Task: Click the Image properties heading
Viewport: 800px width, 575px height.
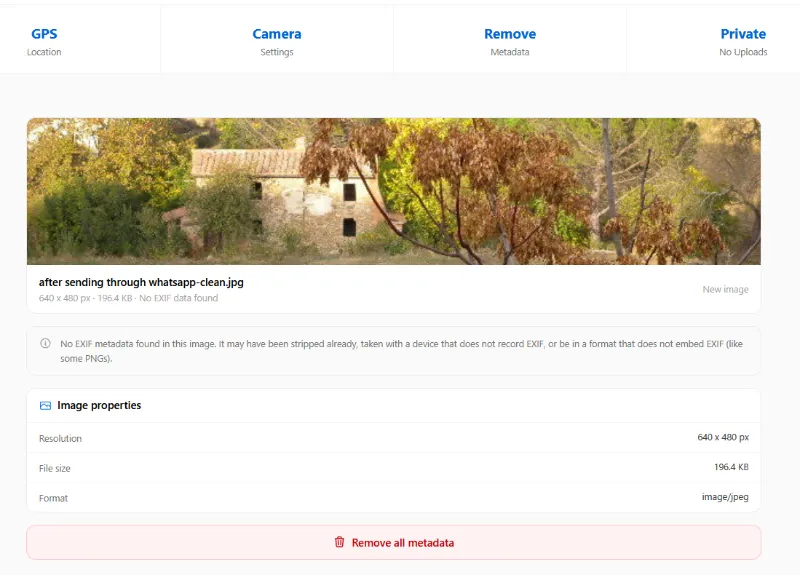Action: [99, 405]
